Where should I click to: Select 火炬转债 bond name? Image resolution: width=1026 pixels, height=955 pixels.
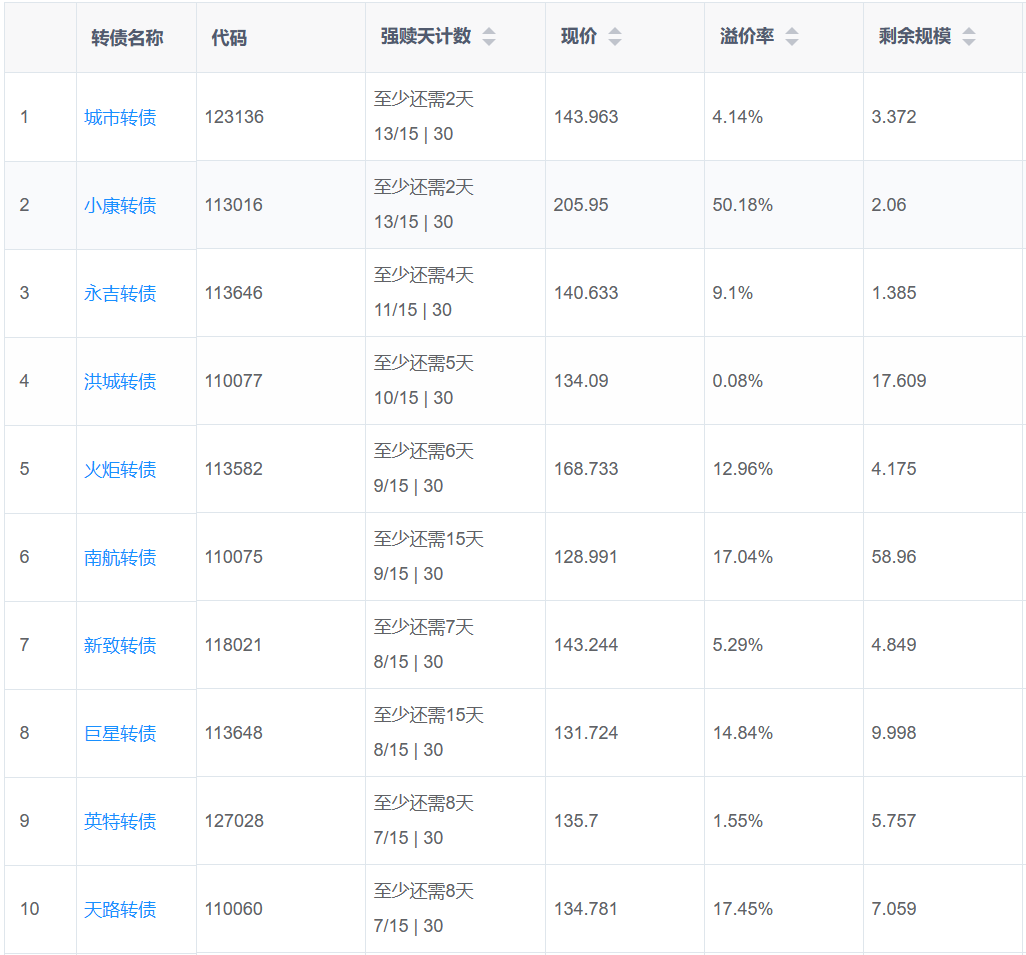click(120, 470)
